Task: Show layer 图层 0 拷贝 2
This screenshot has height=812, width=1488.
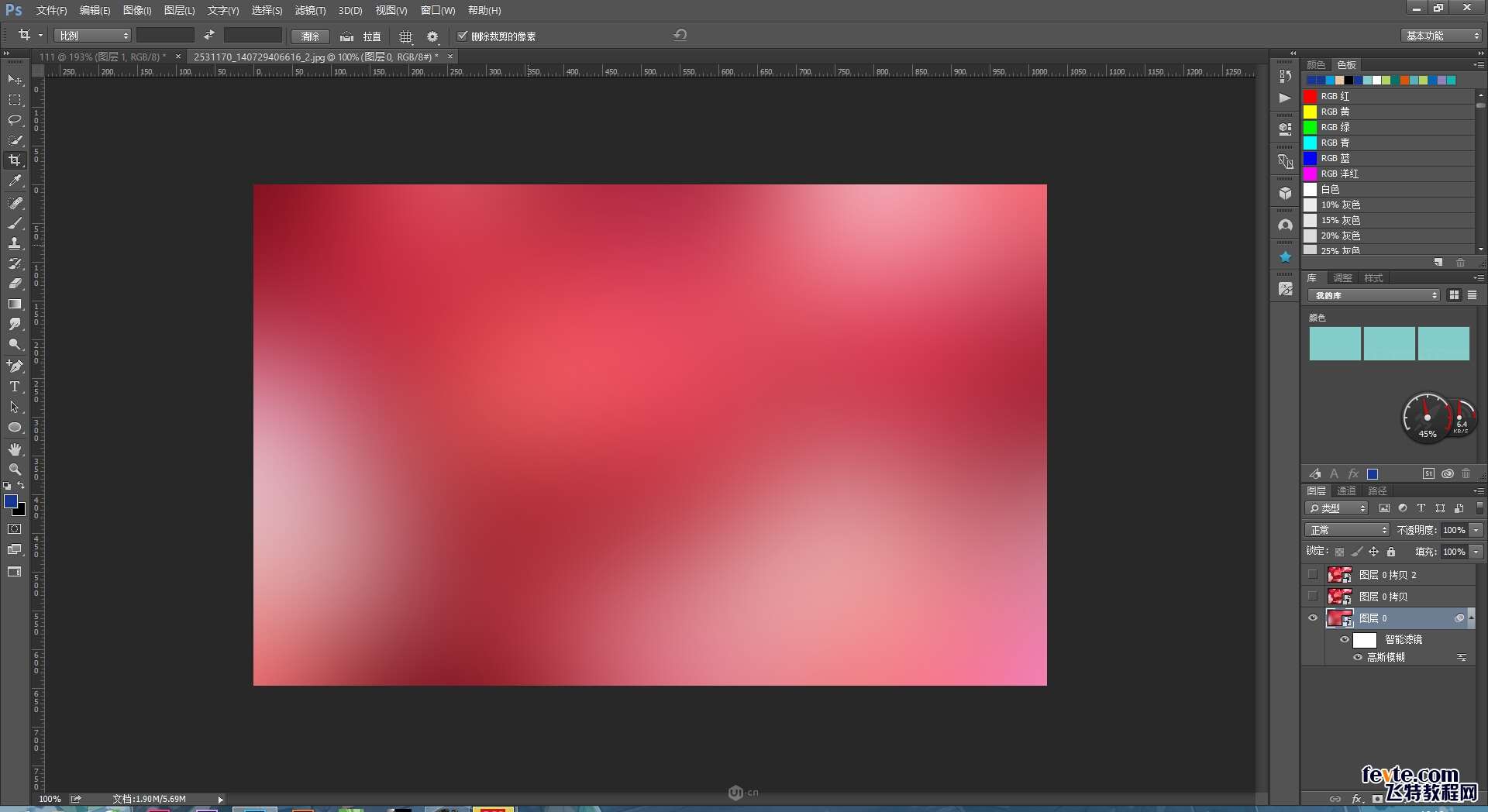Action: (x=1313, y=575)
